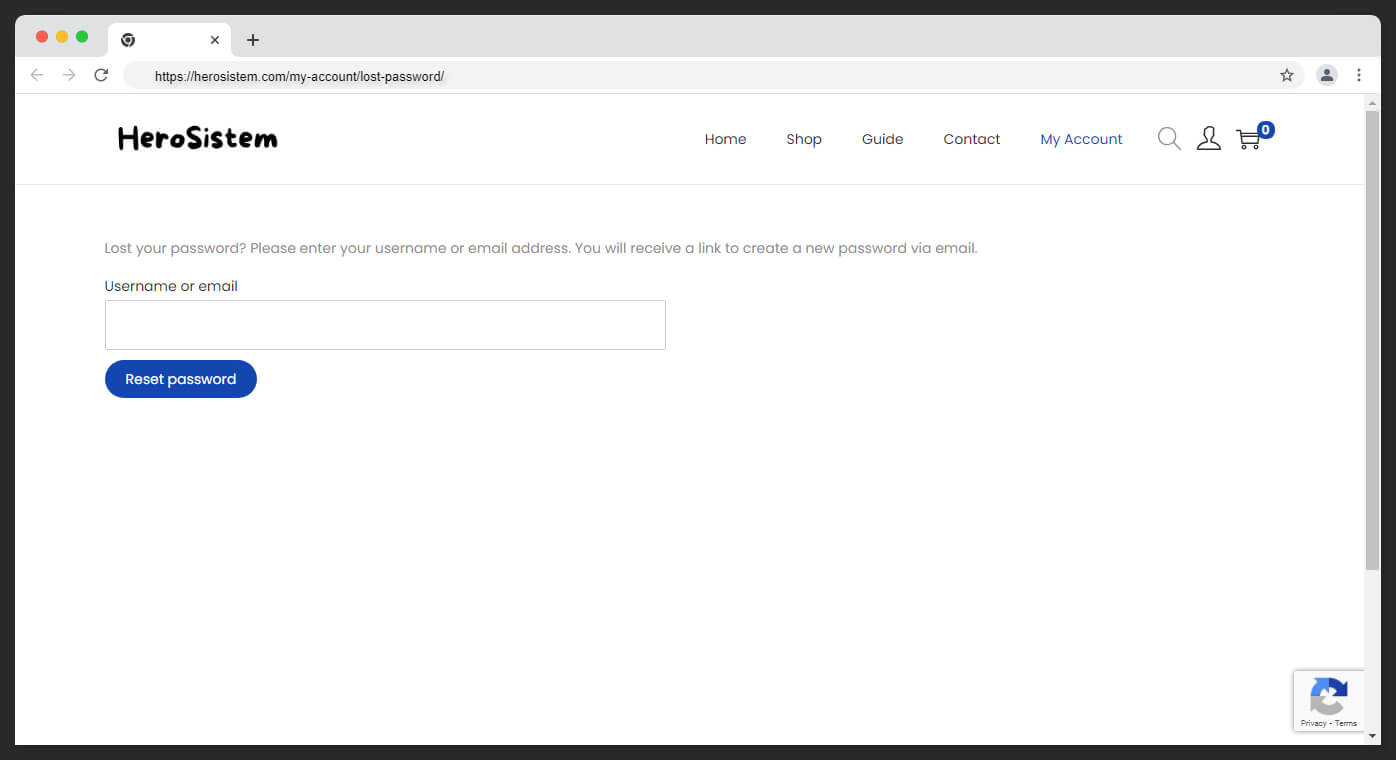The height and width of the screenshot is (760, 1396).
Task: Bookmark this page with the star icon
Action: click(x=1287, y=75)
